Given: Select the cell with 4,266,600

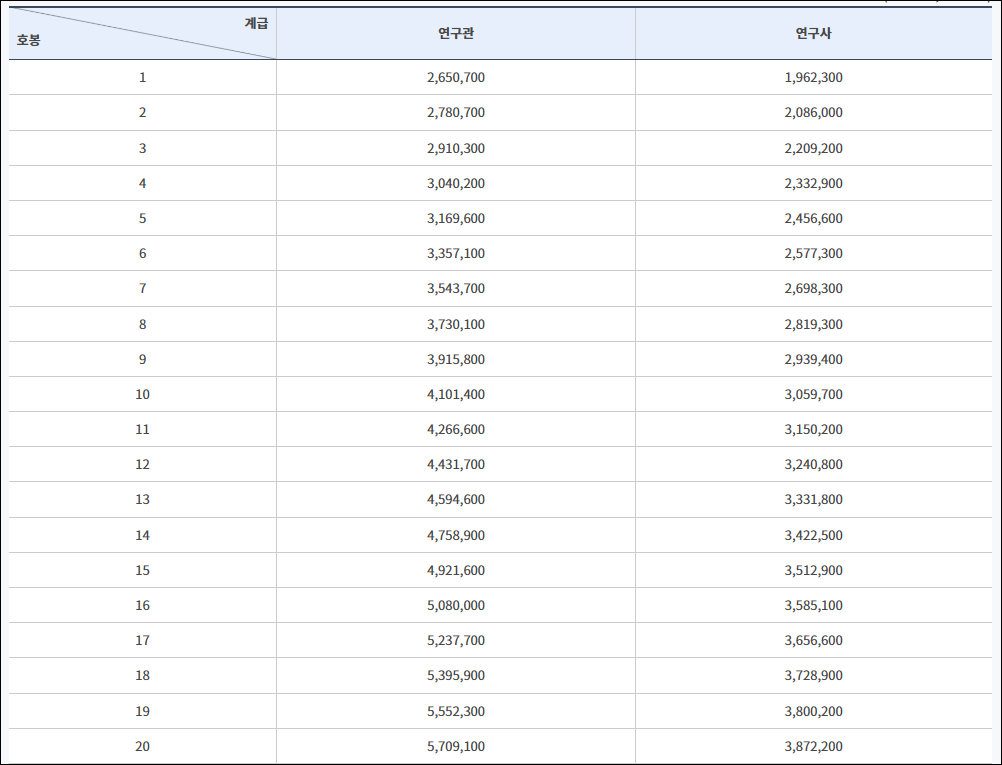Looking at the screenshot, I should pos(456,429).
